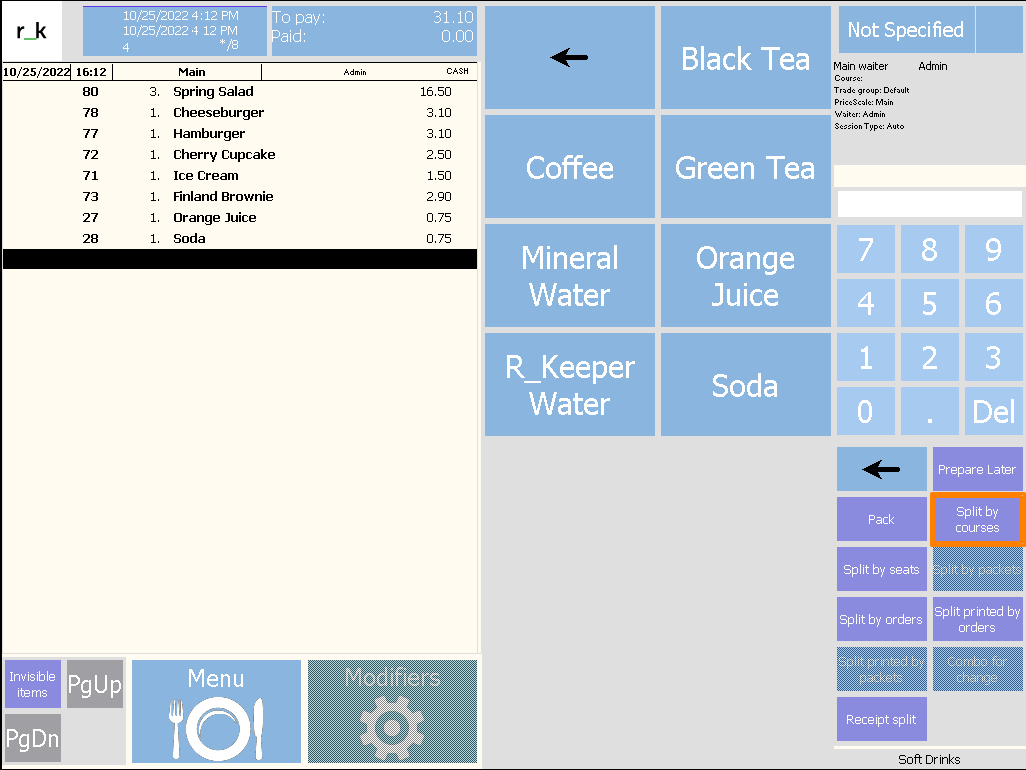Click the Not Specified order type button
This screenshot has height=770, width=1026.
[906, 29]
